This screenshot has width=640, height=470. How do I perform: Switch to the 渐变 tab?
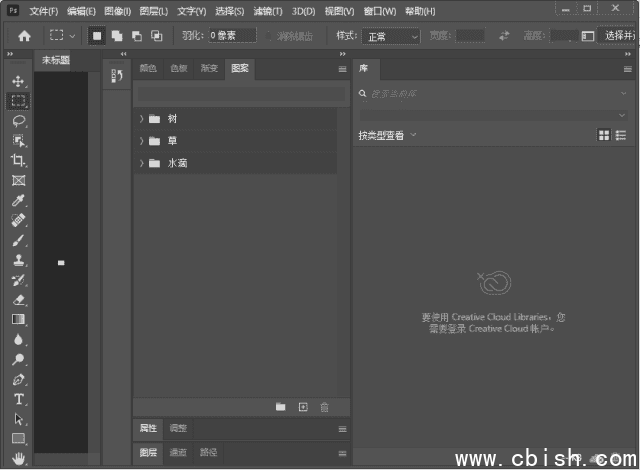coord(209,68)
